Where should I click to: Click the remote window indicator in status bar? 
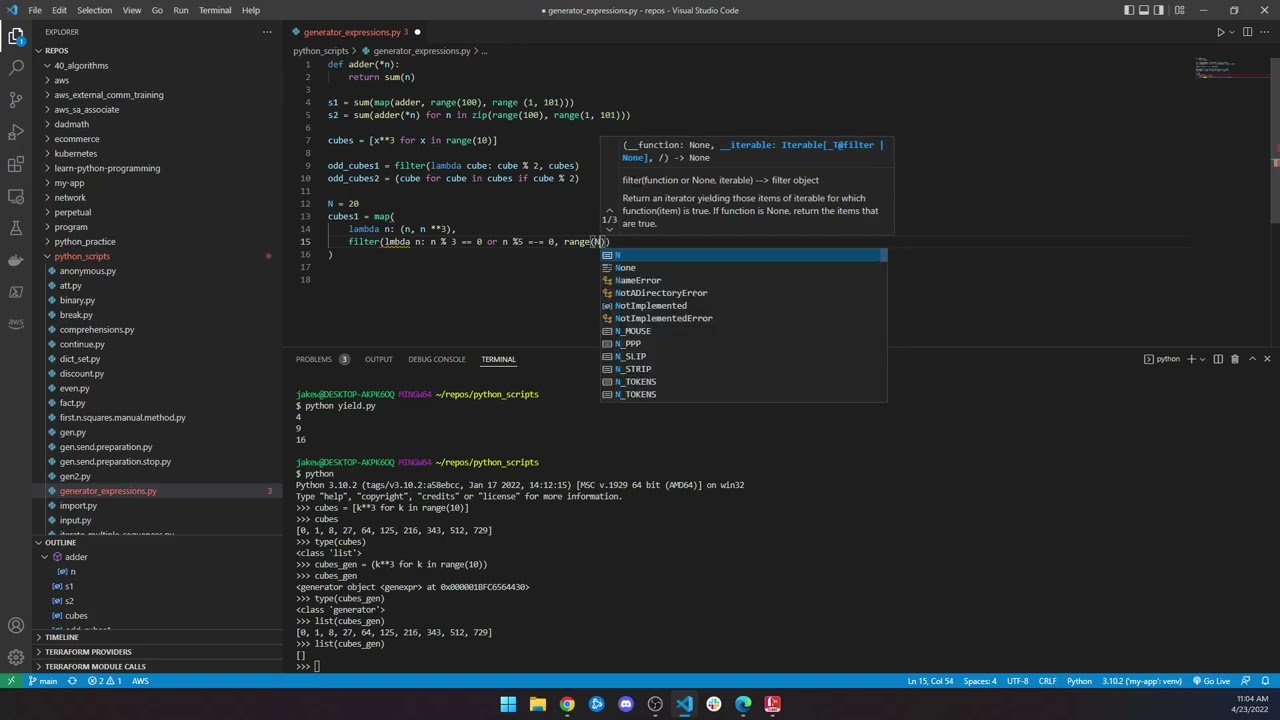(x=11, y=681)
